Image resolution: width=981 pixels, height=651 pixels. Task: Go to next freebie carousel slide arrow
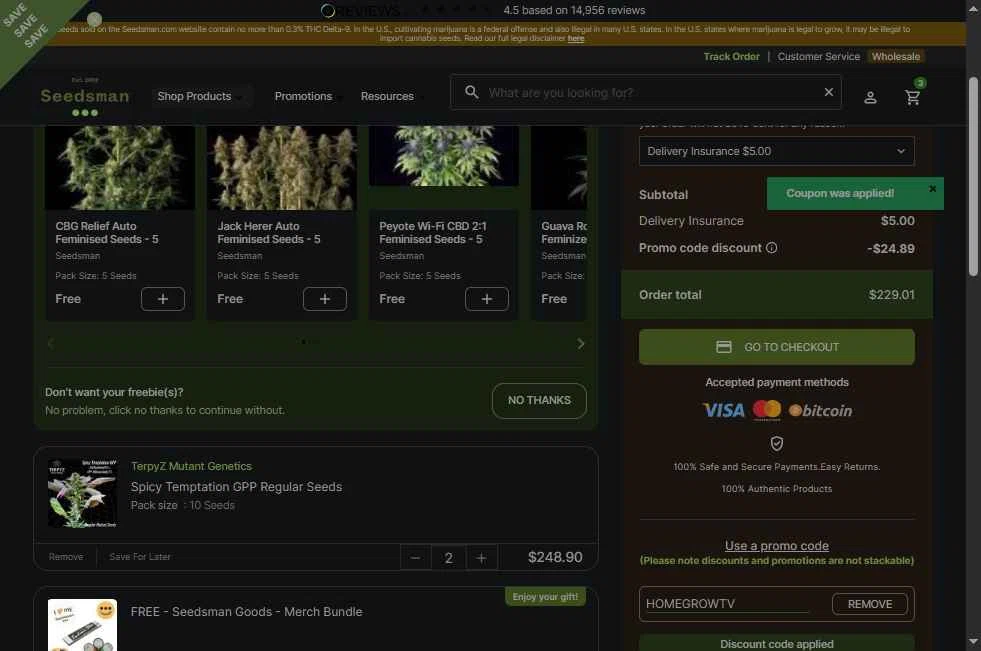[581, 343]
